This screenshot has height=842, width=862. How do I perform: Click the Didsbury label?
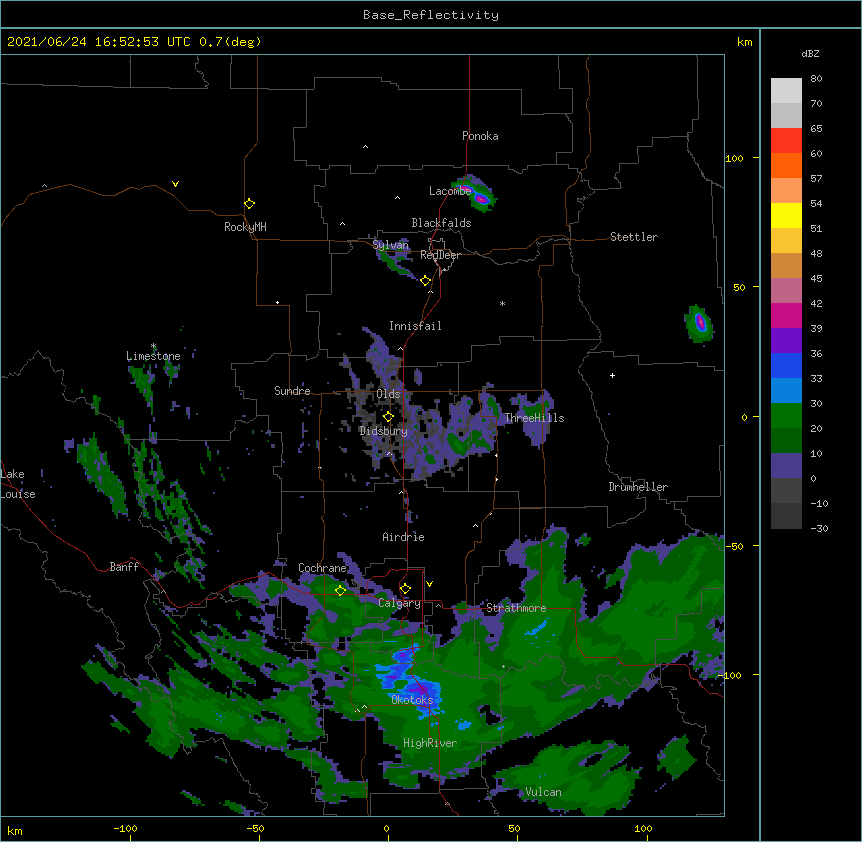[384, 431]
